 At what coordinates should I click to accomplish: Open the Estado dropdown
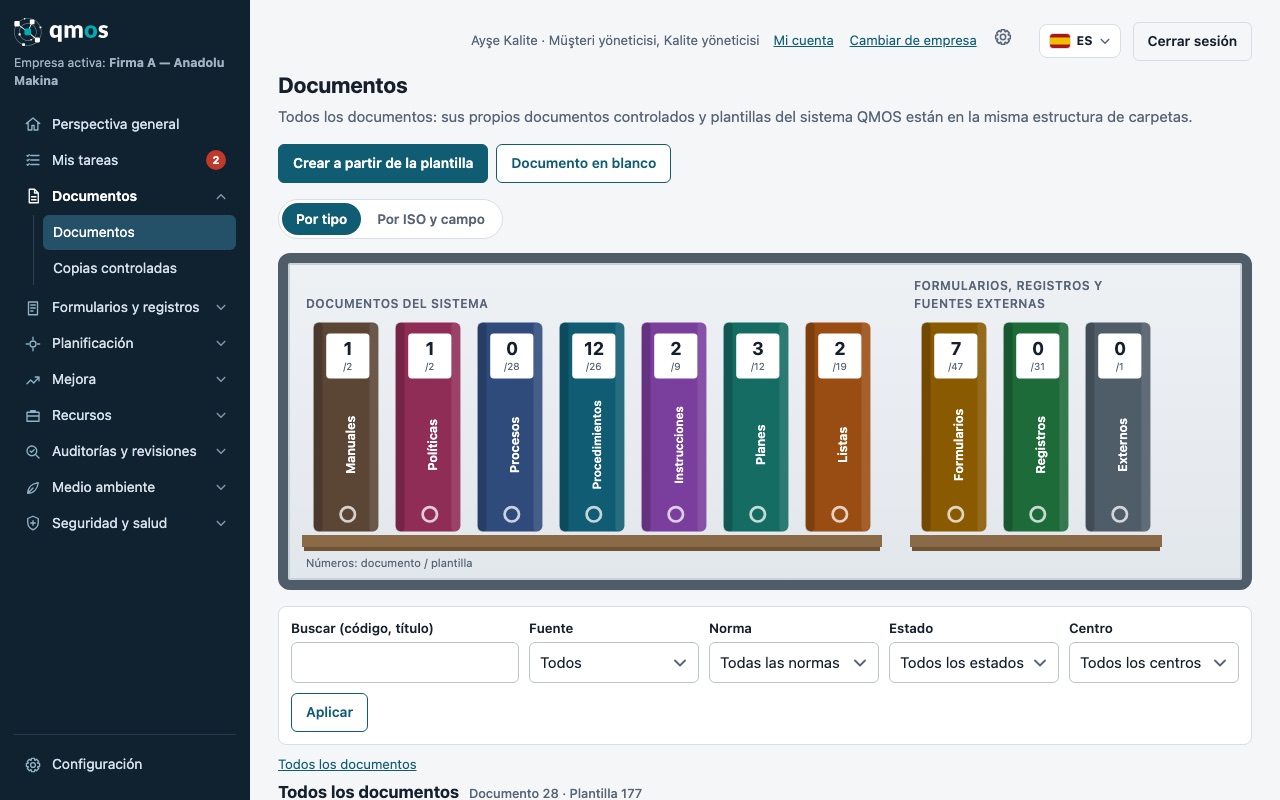tap(974, 662)
